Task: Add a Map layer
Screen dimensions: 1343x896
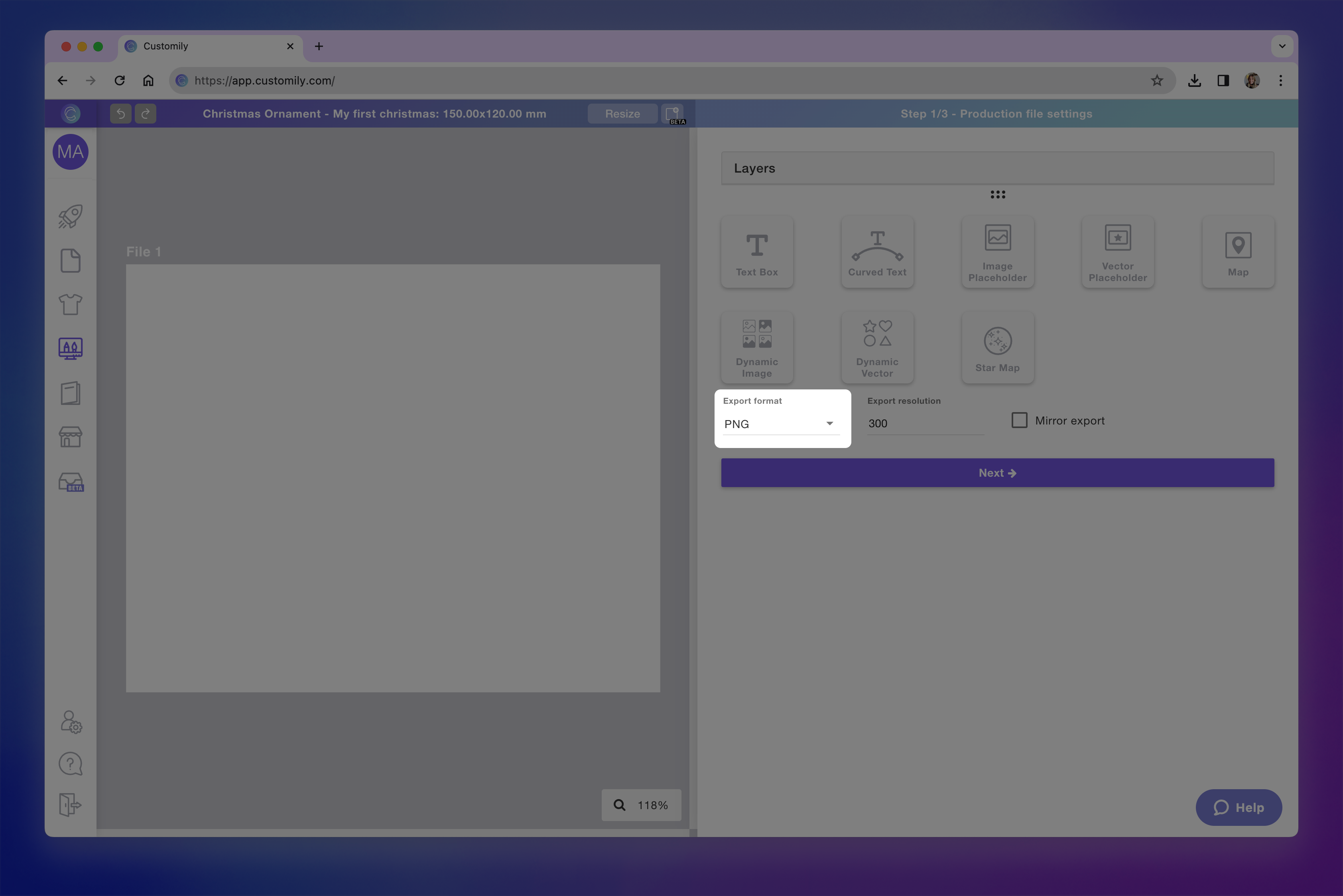Action: point(1238,252)
